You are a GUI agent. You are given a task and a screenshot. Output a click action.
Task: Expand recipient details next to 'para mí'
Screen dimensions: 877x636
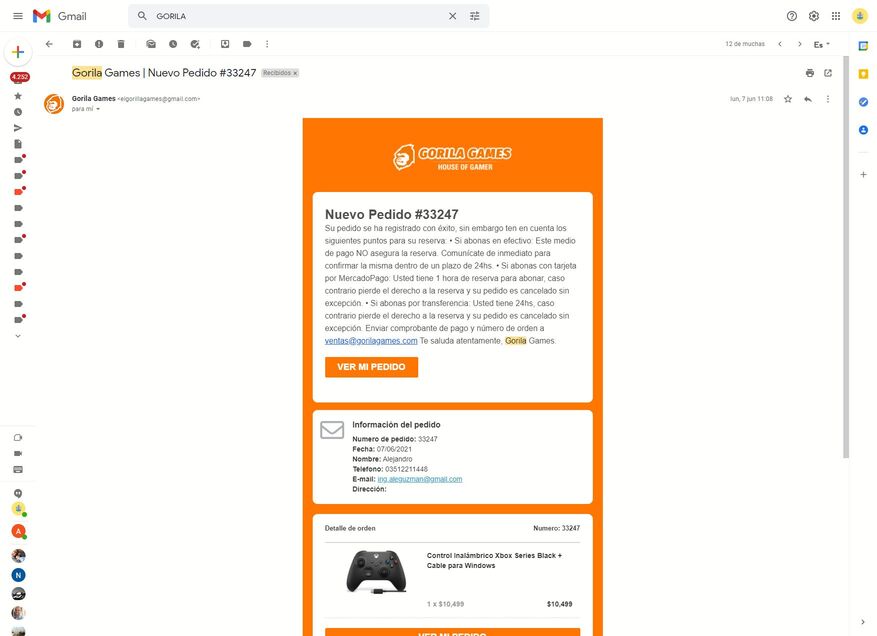[x=98, y=109]
